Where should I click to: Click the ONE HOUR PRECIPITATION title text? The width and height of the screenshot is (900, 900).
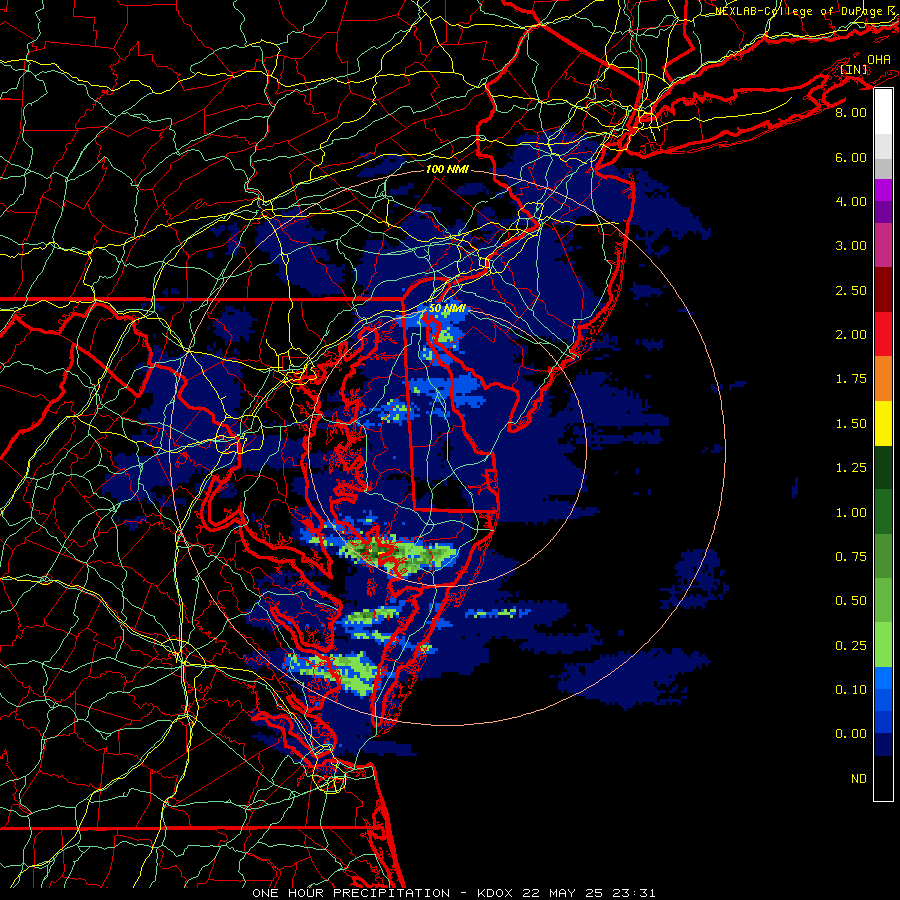point(351,893)
